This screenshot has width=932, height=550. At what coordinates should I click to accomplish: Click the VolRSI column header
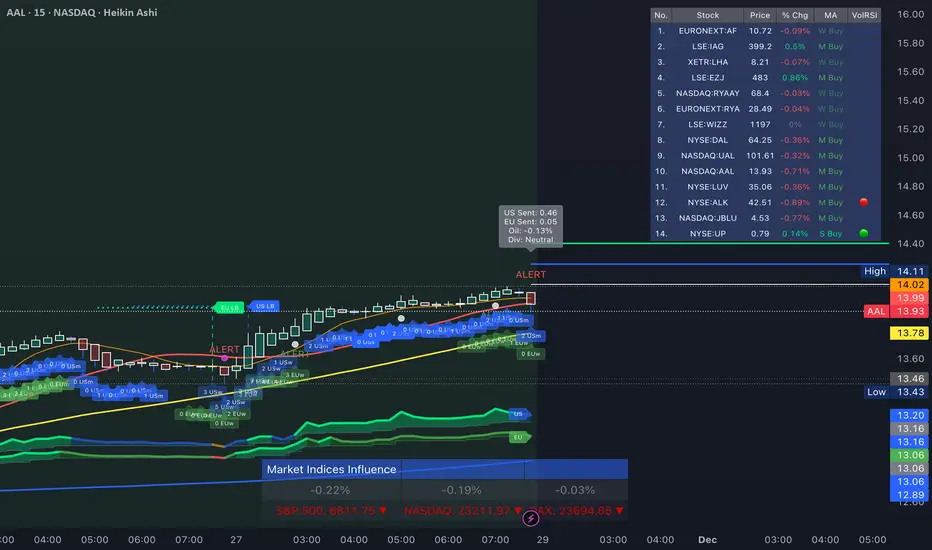pos(864,15)
